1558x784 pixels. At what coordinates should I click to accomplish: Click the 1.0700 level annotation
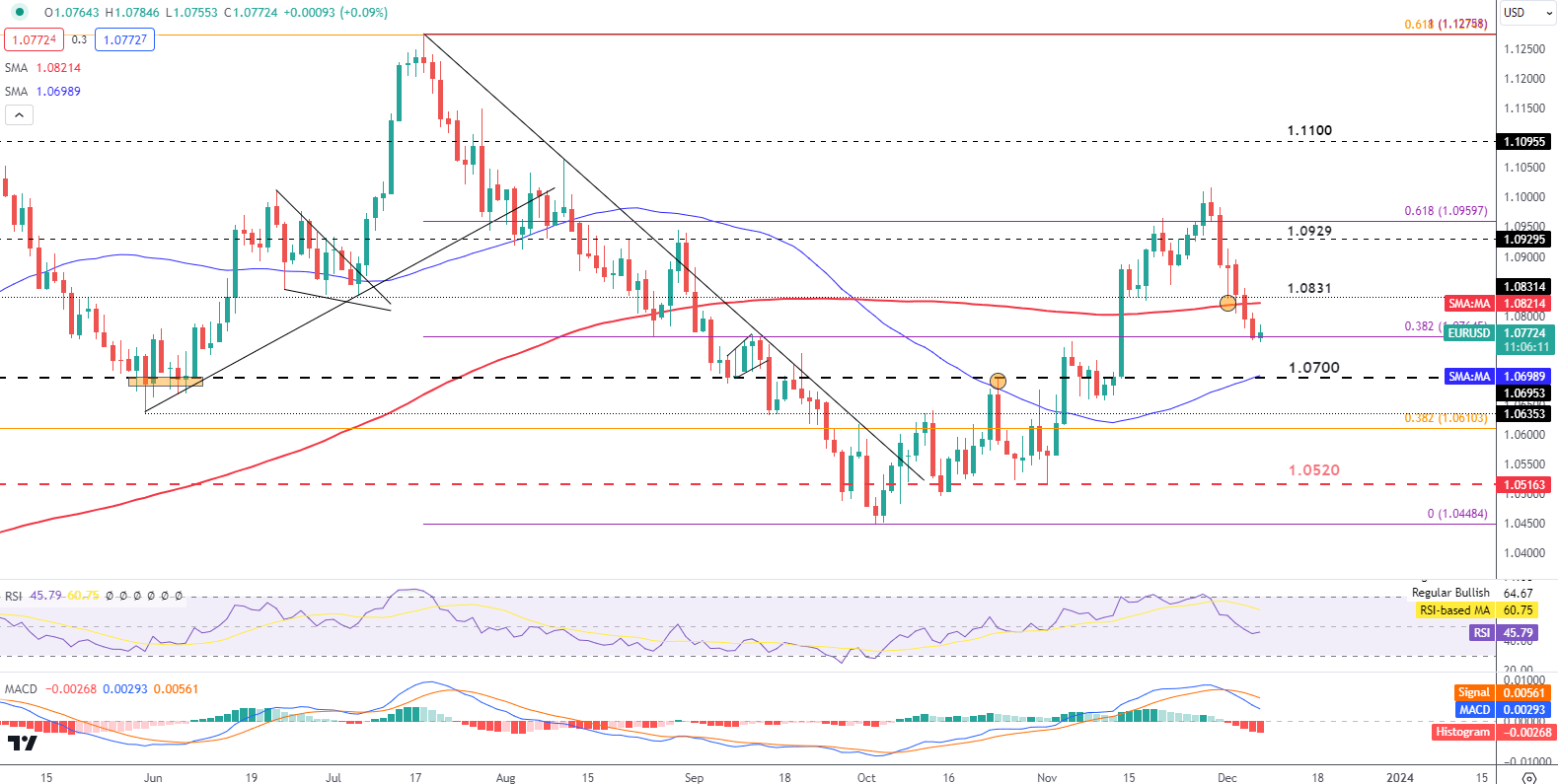(1314, 368)
